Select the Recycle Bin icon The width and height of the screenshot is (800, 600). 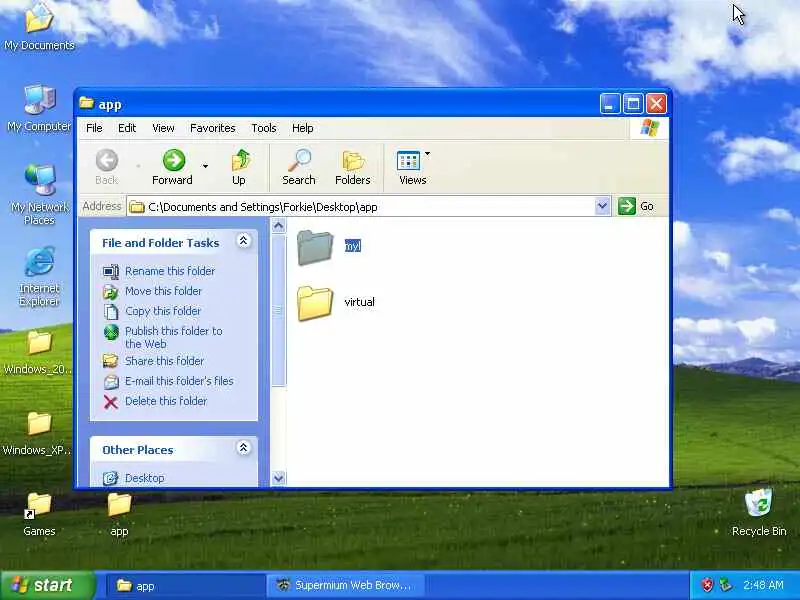[759, 512]
